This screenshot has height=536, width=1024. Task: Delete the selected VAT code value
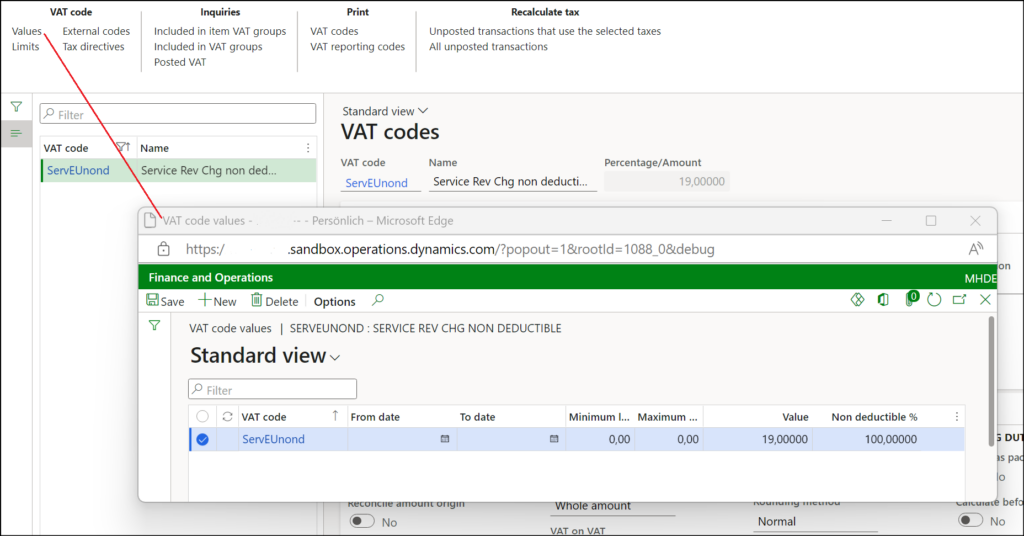[x=275, y=301]
